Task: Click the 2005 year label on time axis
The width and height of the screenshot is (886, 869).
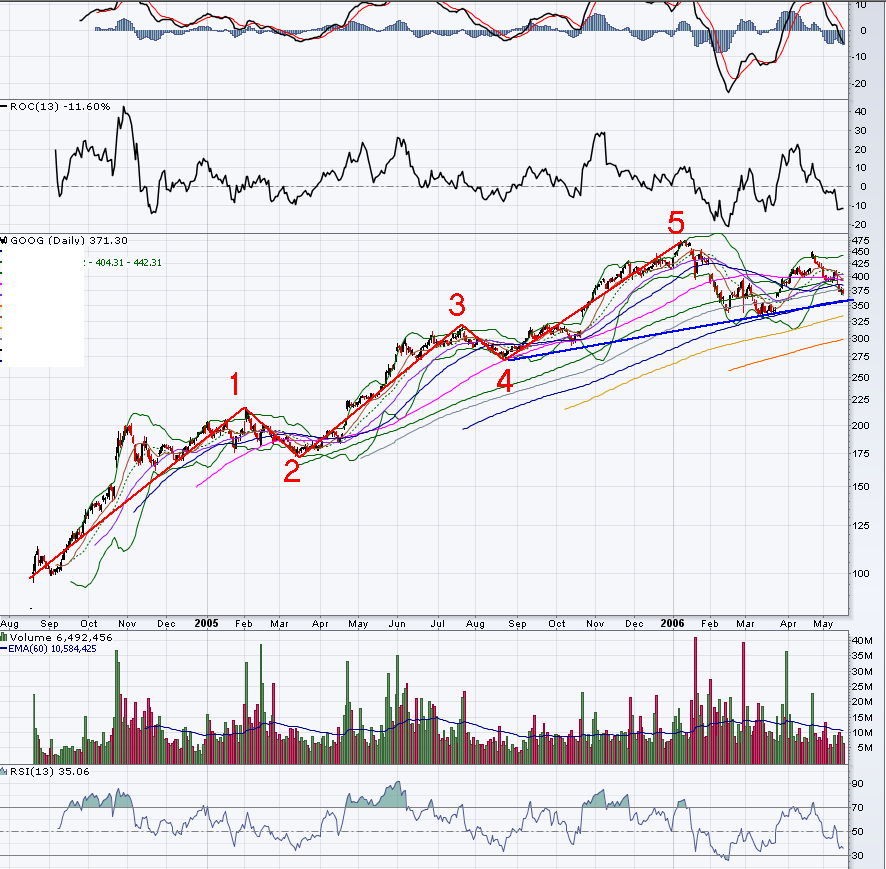Action: tap(206, 623)
